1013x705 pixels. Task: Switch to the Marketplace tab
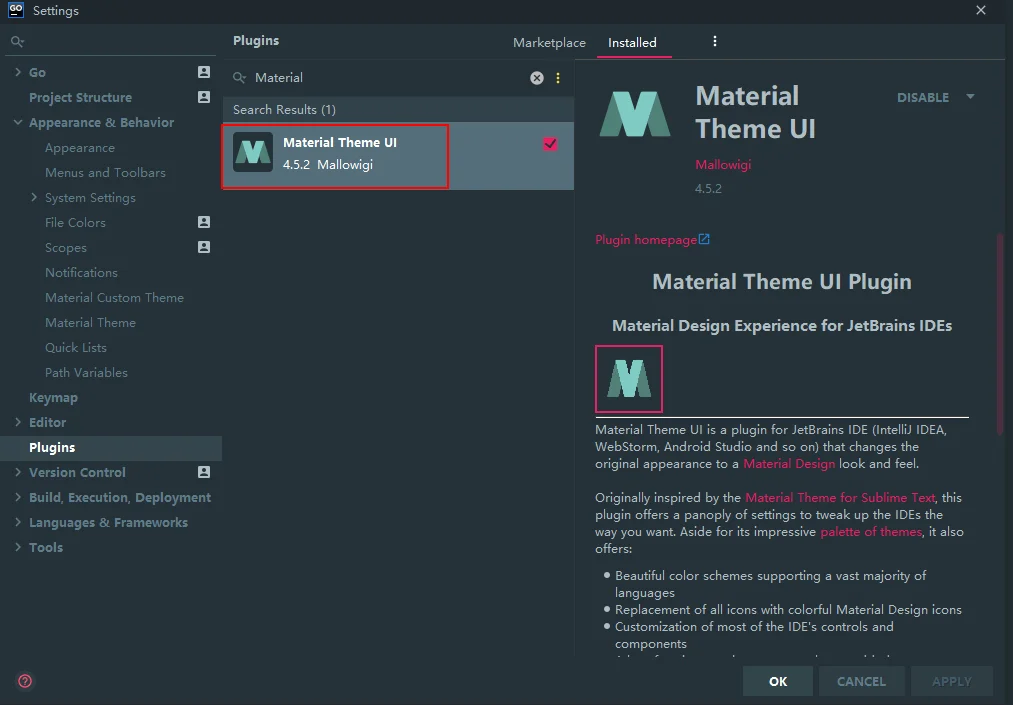click(x=549, y=43)
